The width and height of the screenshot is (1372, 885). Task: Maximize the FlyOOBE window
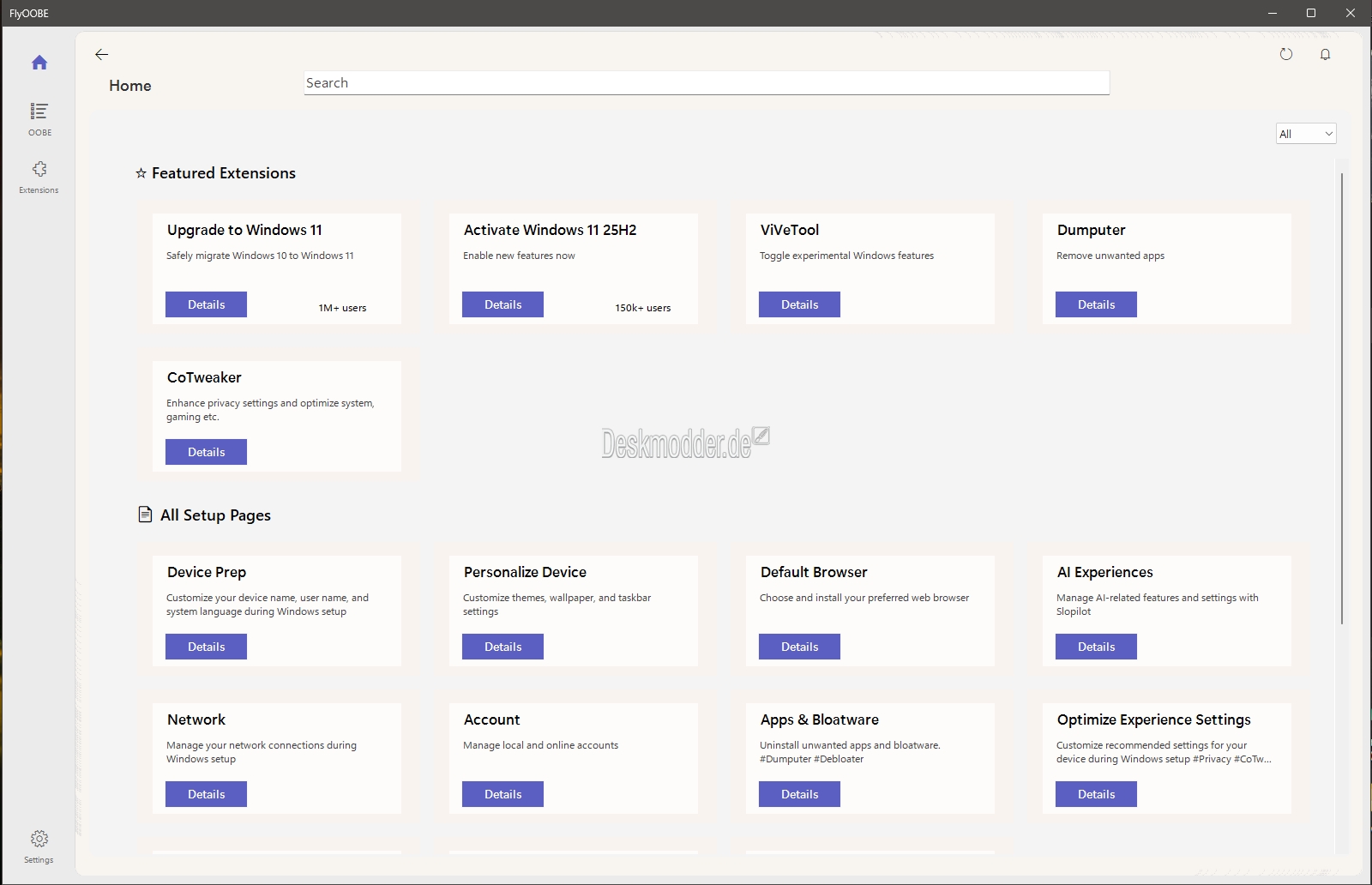click(x=1310, y=13)
